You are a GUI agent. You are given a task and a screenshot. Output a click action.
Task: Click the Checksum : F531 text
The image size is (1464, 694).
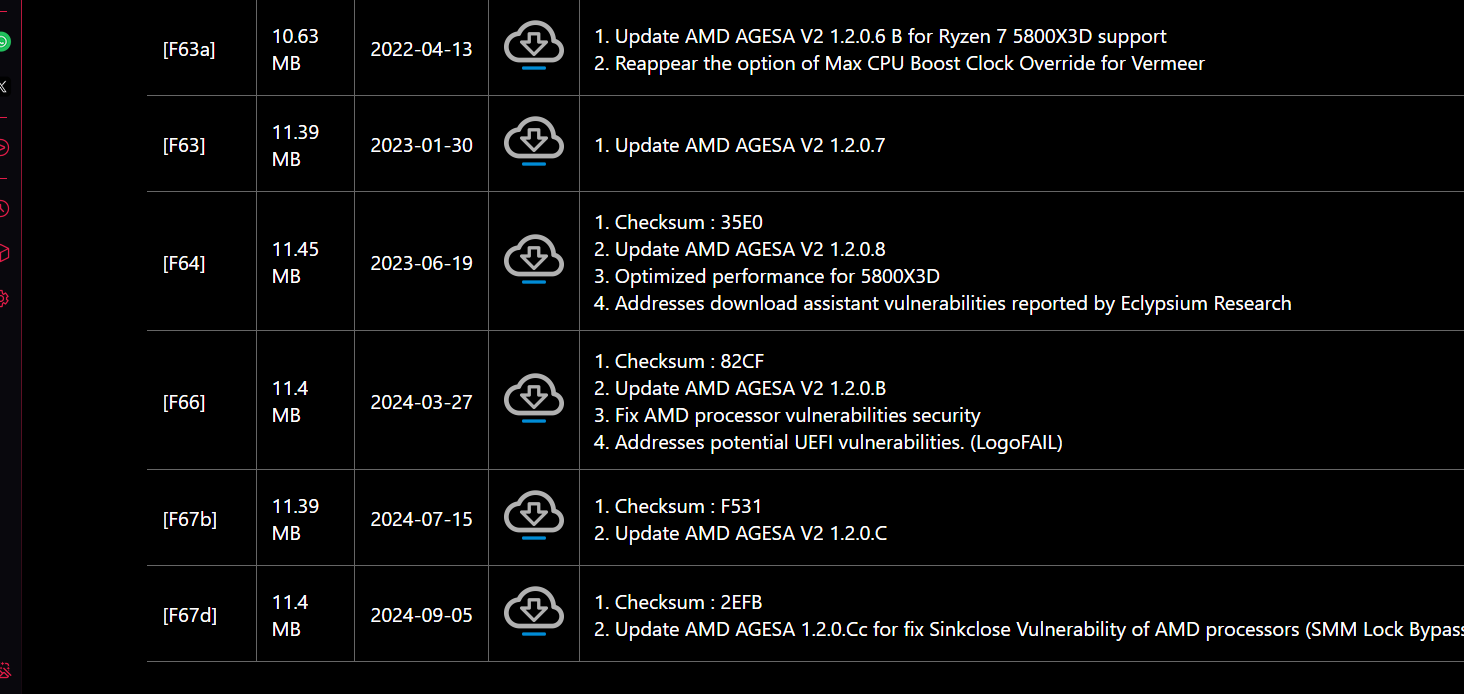678,506
